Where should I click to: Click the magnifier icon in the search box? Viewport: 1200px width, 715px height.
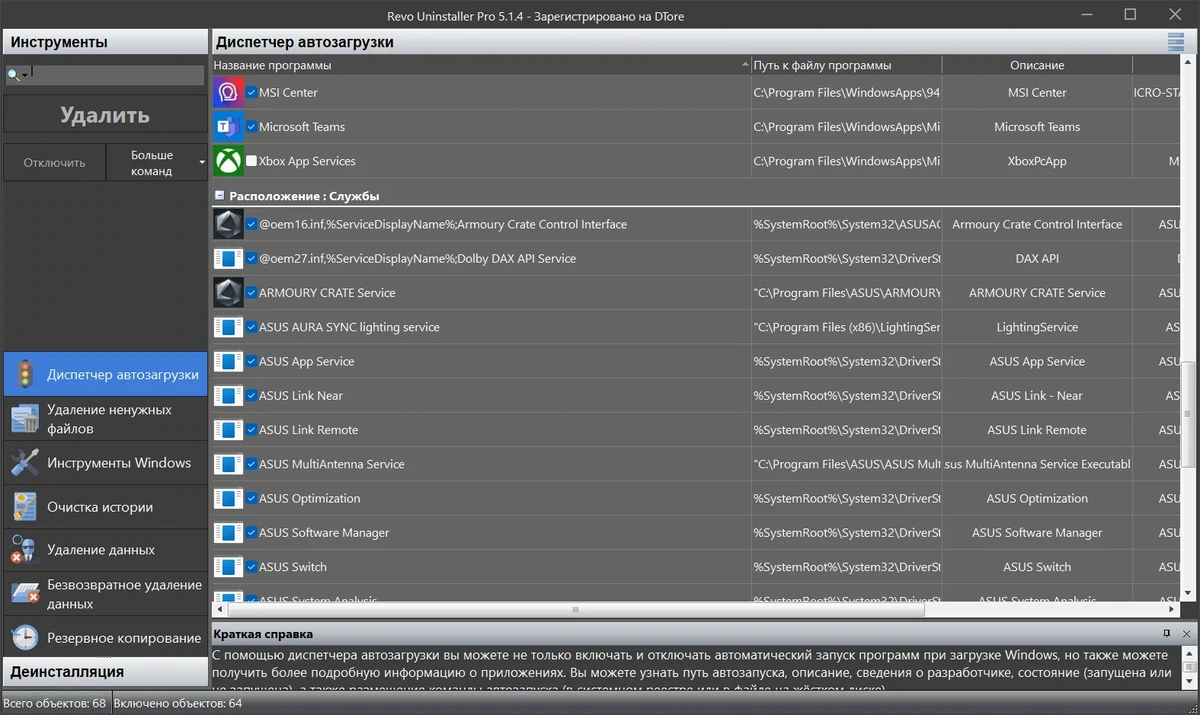pyautogui.click(x=14, y=75)
